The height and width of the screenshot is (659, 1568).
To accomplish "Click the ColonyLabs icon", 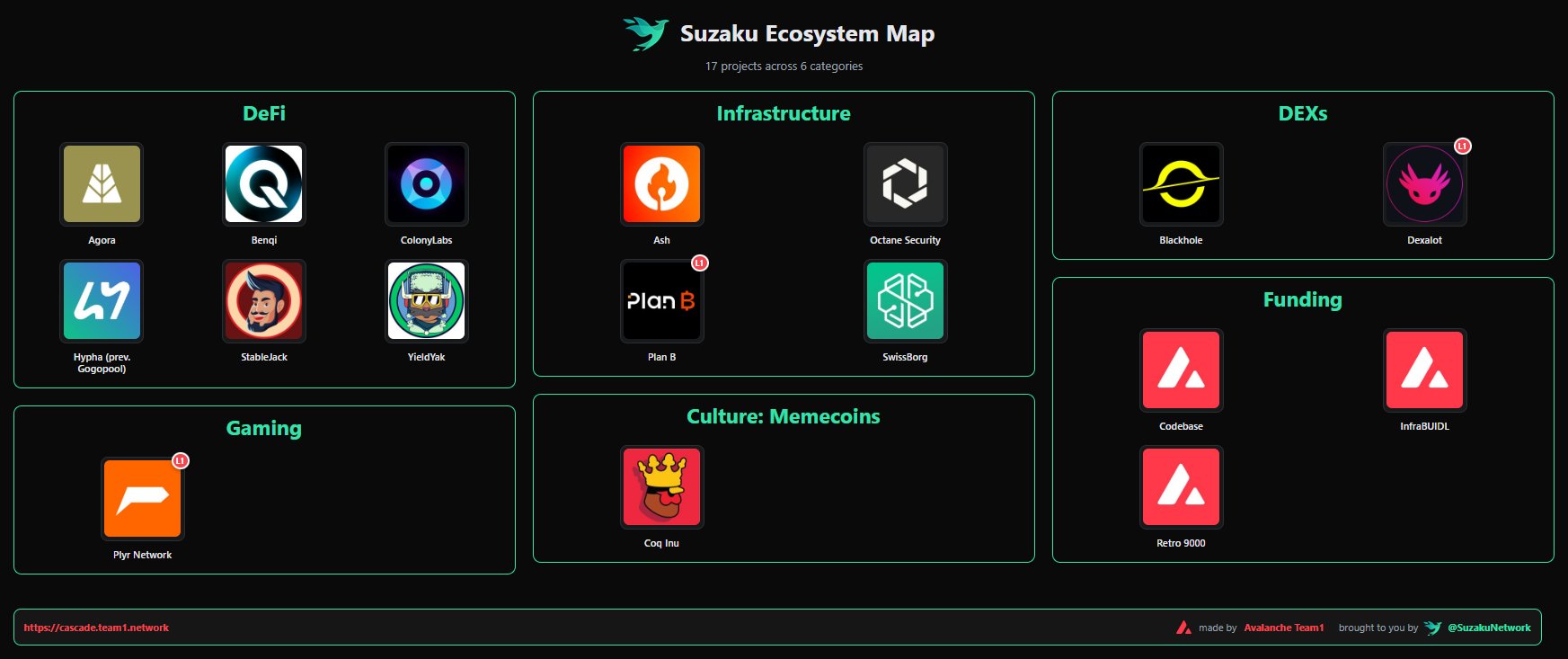I will click(x=427, y=184).
